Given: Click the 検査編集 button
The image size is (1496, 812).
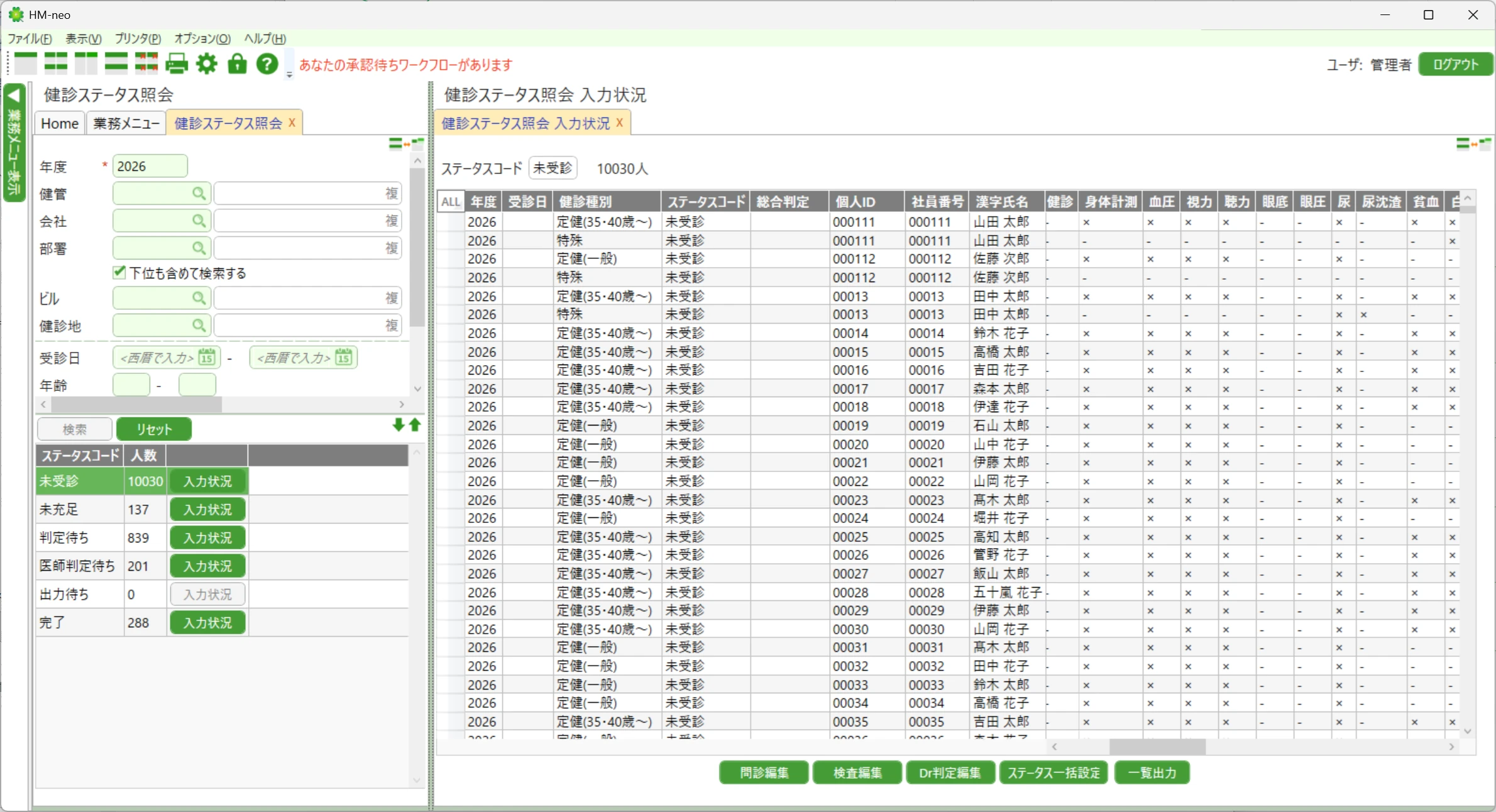Looking at the screenshot, I should (x=857, y=772).
